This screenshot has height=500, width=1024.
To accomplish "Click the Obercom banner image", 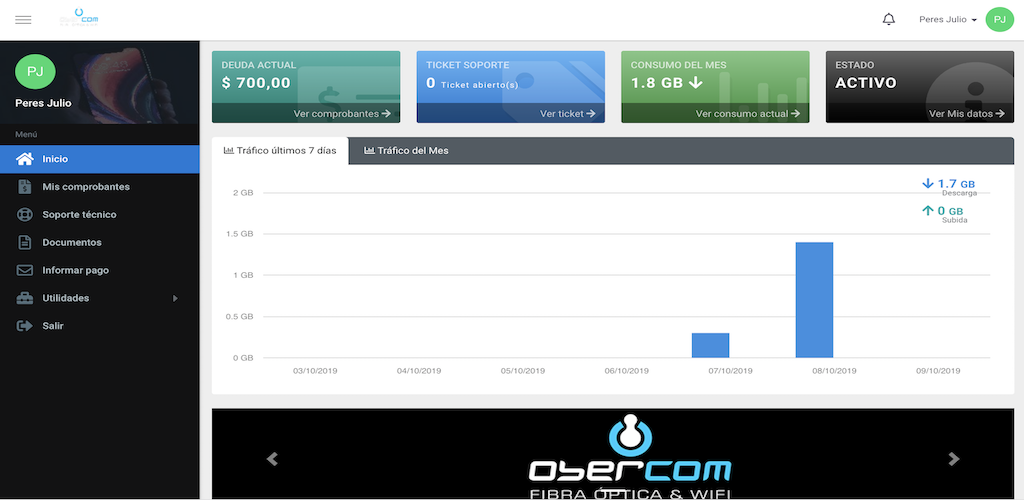I will tap(613, 454).
